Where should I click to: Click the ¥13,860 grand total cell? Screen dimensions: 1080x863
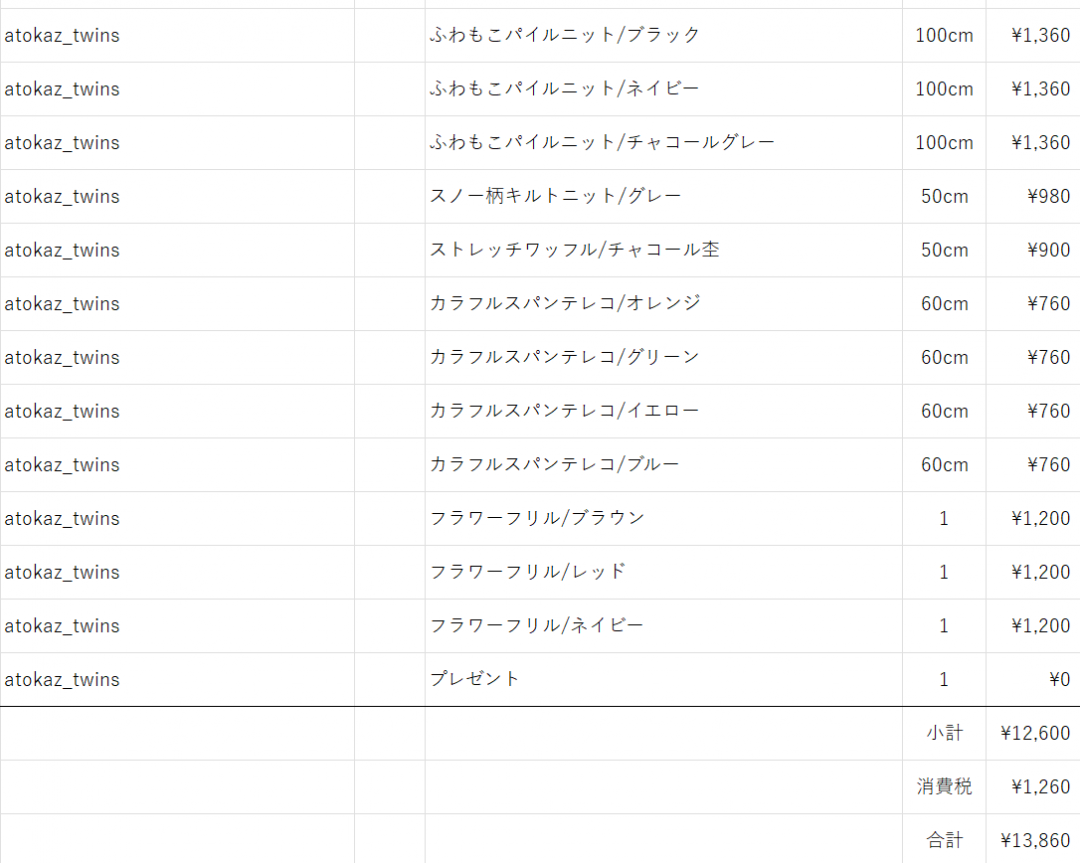click(x=1035, y=841)
